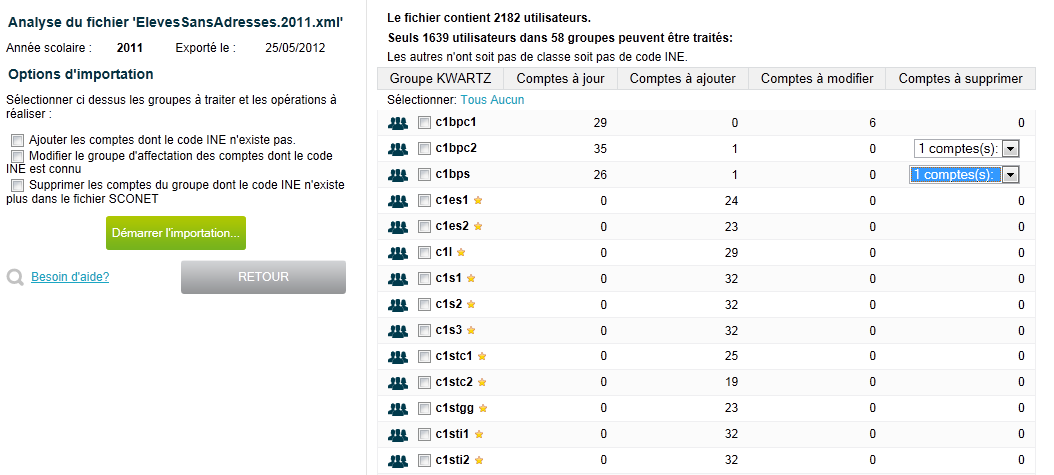Screen dimensions: 1054x475
Task: Click the star icon next to c1stc2
Action: pyautogui.click(x=481, y=382)
